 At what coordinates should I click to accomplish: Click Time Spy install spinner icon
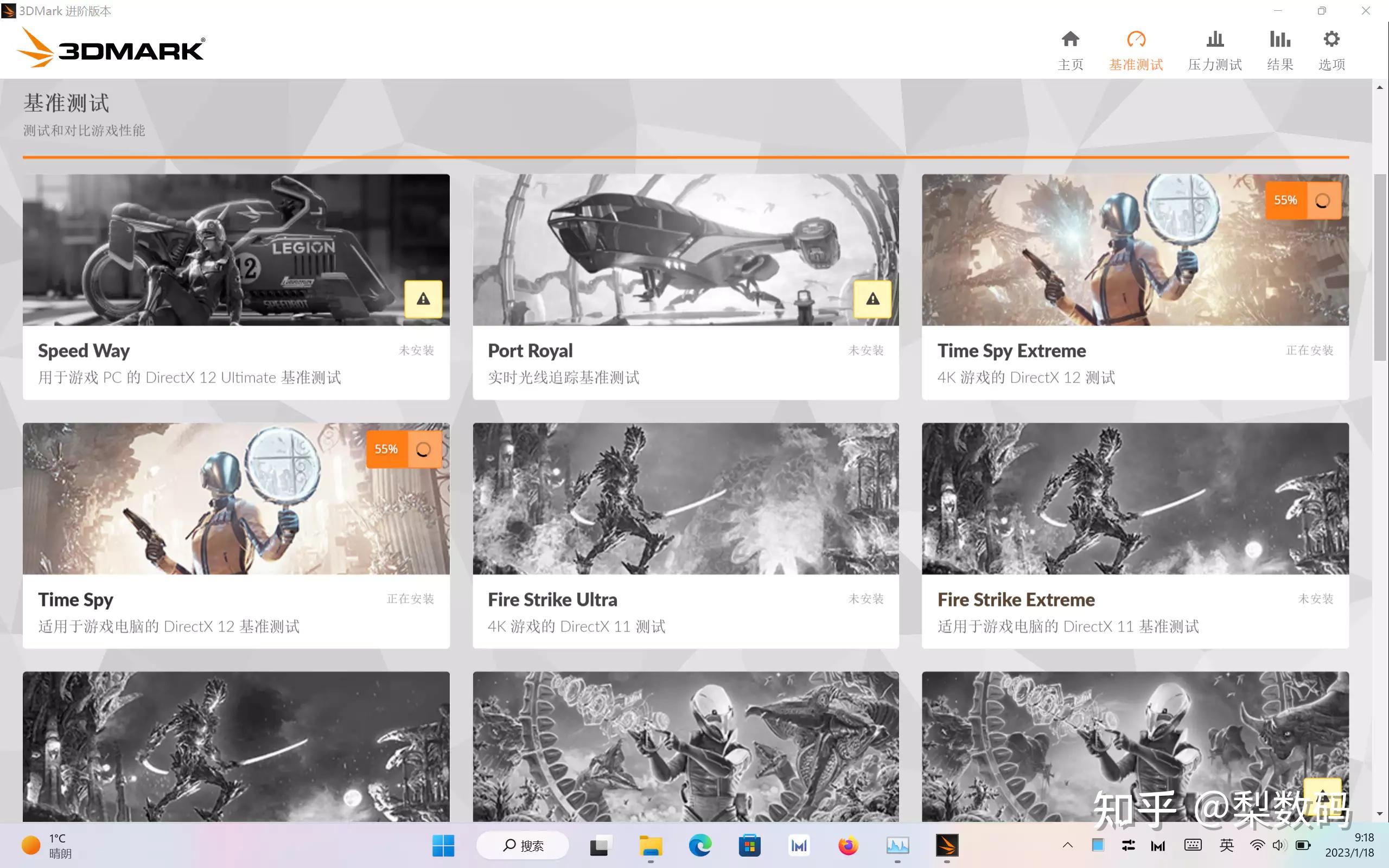tap(424, 450)
